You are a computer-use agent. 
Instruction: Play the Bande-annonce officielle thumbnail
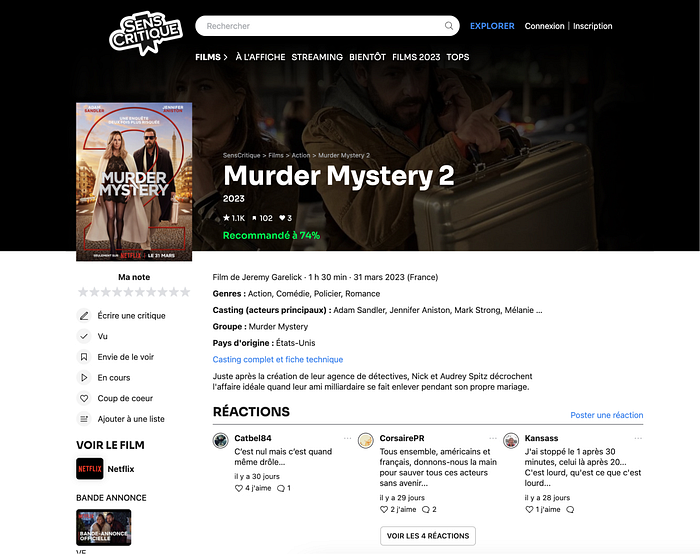[104, 527]
